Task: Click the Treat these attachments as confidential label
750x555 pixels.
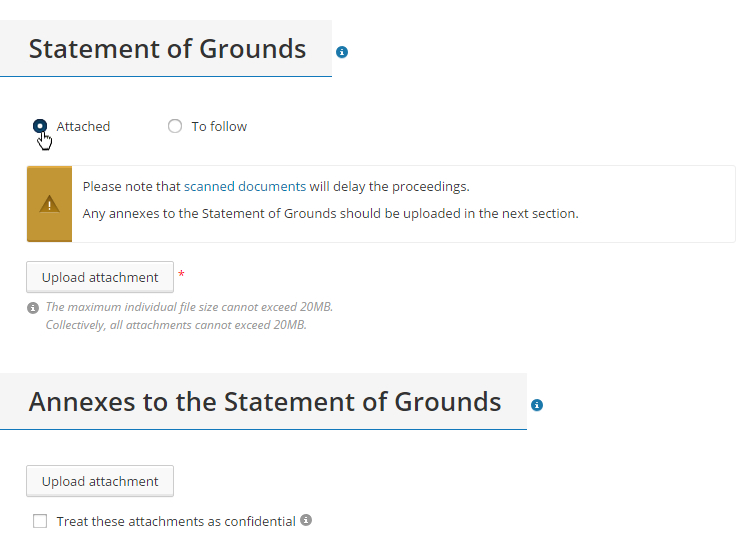Action: (176, 522)
